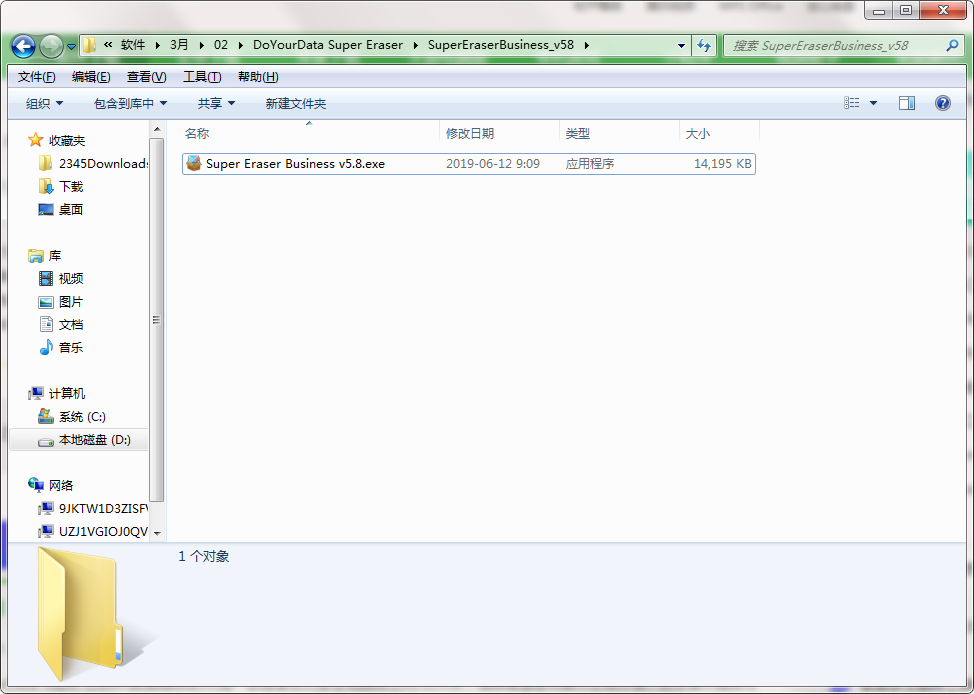Image resolution: width=974 pixels, height=694 pixels.
Task: Open the recent locations dropdown arrow
Action: tap(71, 47)
